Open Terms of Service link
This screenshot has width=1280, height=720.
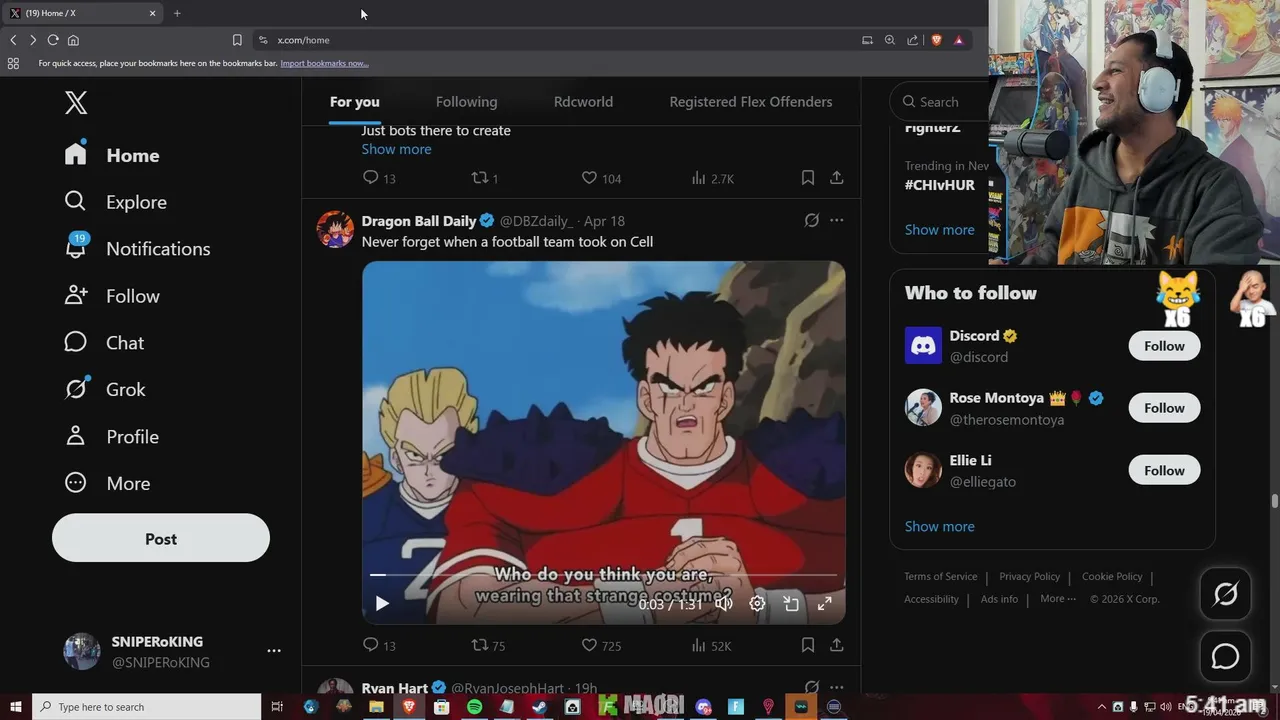tap(941, 576)
